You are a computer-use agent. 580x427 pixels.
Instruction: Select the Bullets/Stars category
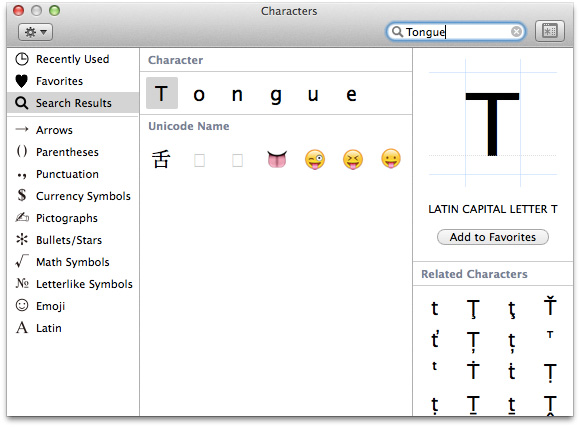point(72,240)
